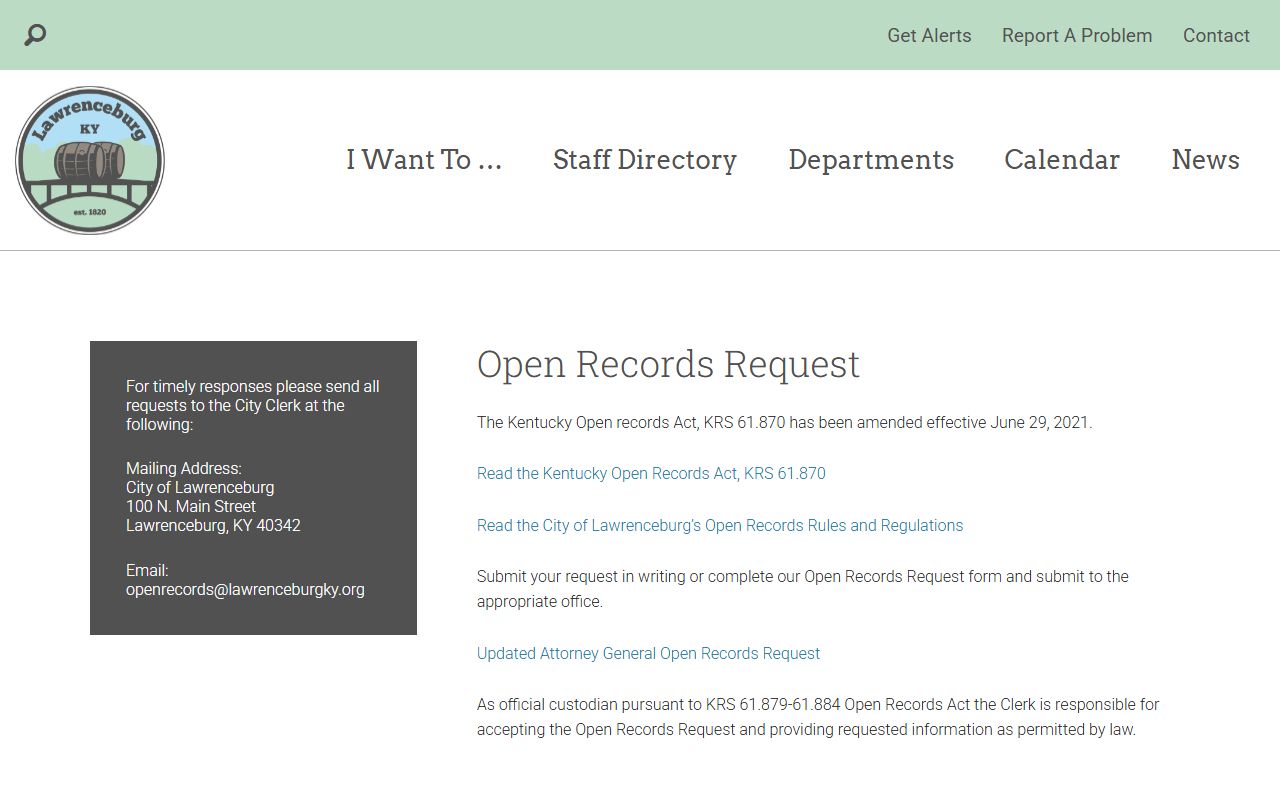Select Calendar in main navigation

[1062, 160]
